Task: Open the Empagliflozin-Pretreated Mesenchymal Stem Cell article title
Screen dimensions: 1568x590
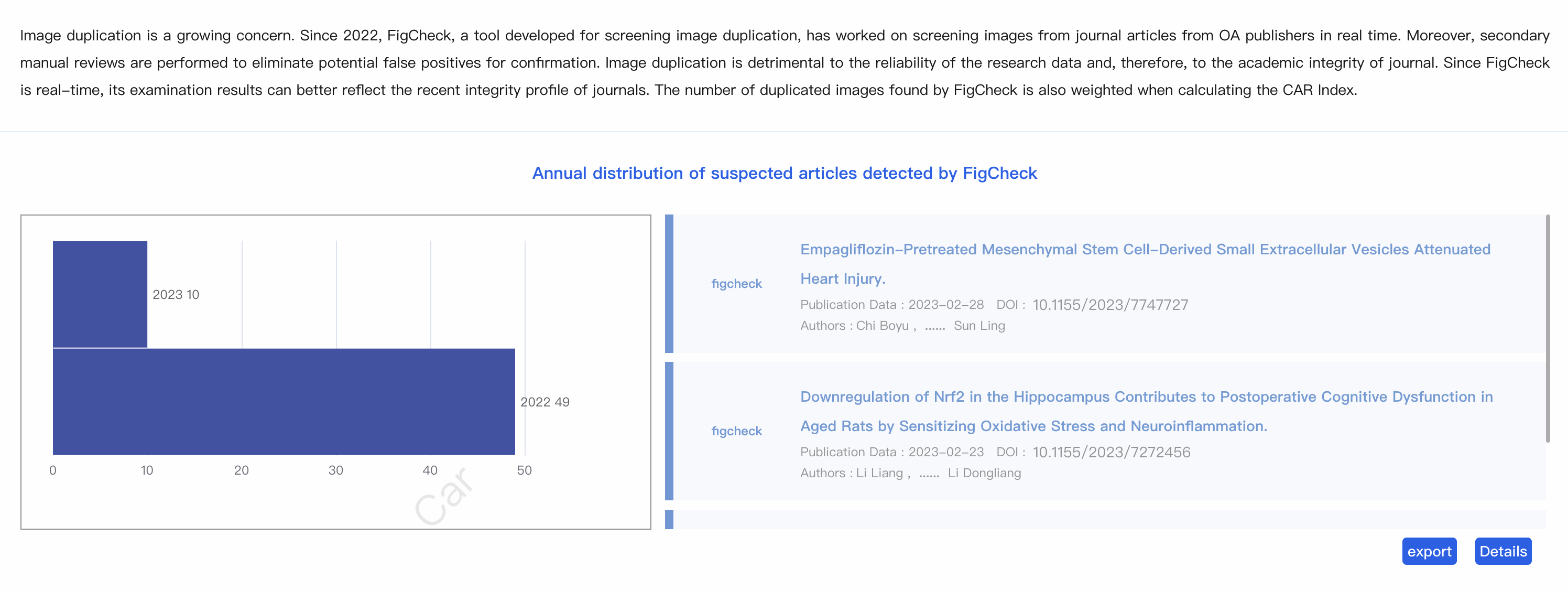Action: click(1145, 250)
